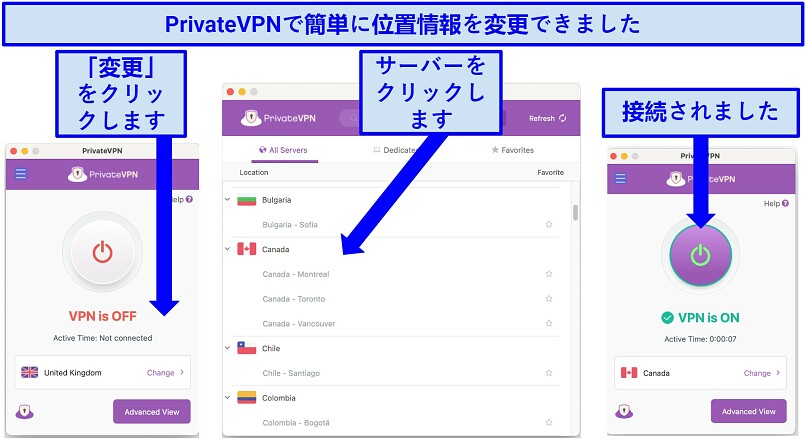806x439 pixels.
Task: Favorite Colombia - Bogotá with star
Action: (x=548, y=422)
